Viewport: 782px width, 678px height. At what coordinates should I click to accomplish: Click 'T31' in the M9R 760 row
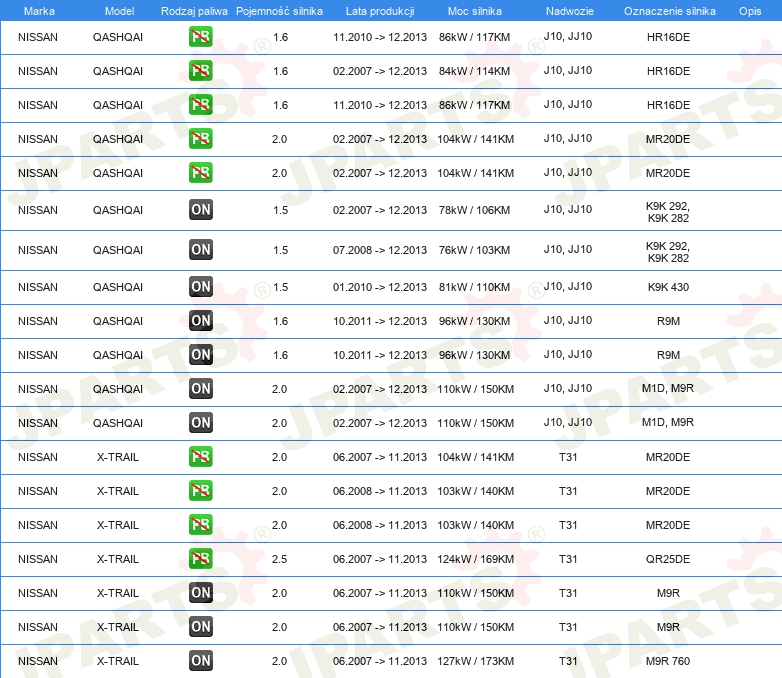(568, 661)
